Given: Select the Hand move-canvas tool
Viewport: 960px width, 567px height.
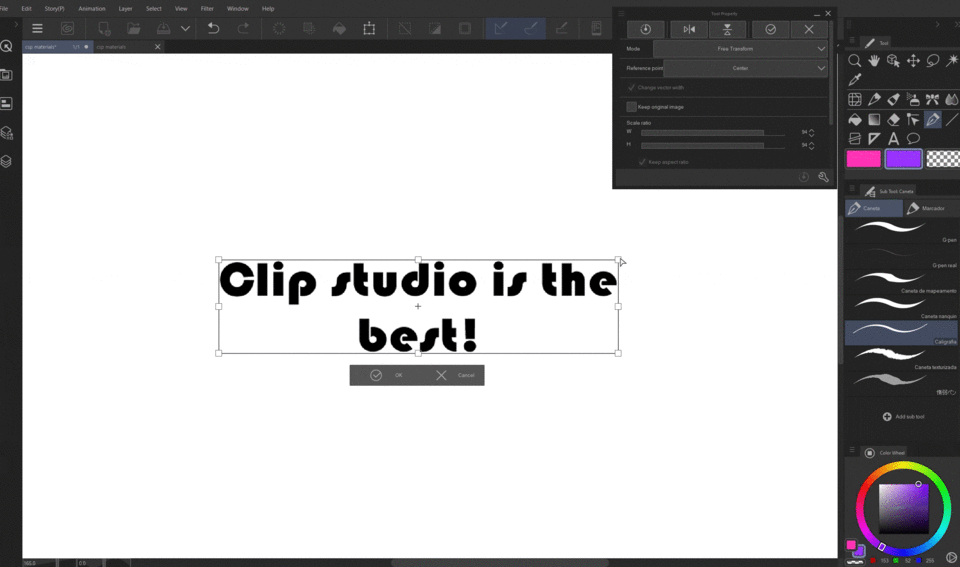Looking at the screenshot, I should pos(874,61).
